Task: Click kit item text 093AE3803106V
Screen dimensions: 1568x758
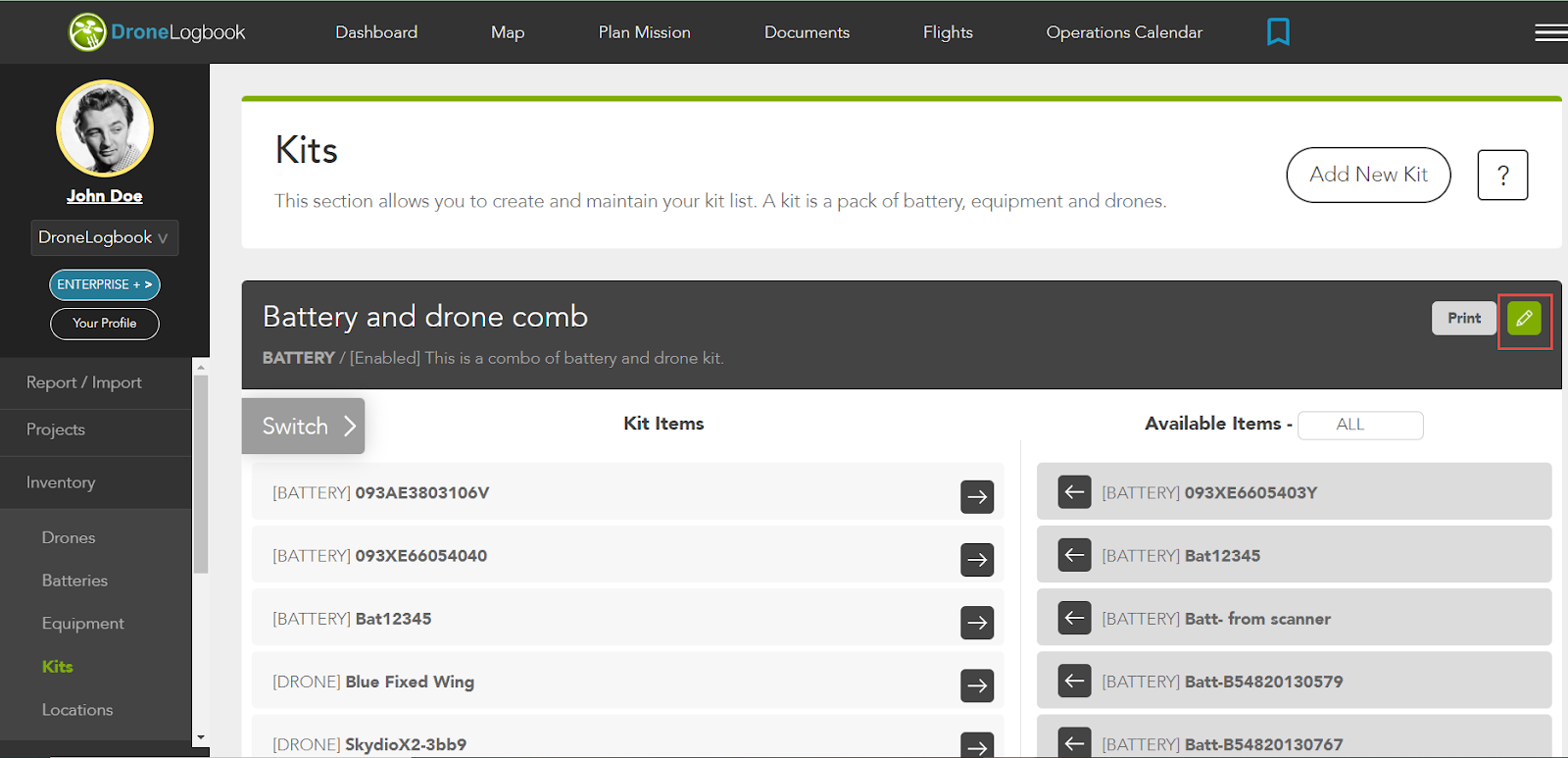Action: (x=421, y=492)
